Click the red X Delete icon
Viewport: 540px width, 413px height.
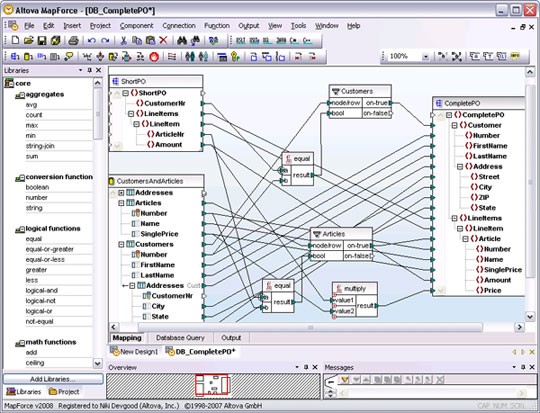[163, 41]
